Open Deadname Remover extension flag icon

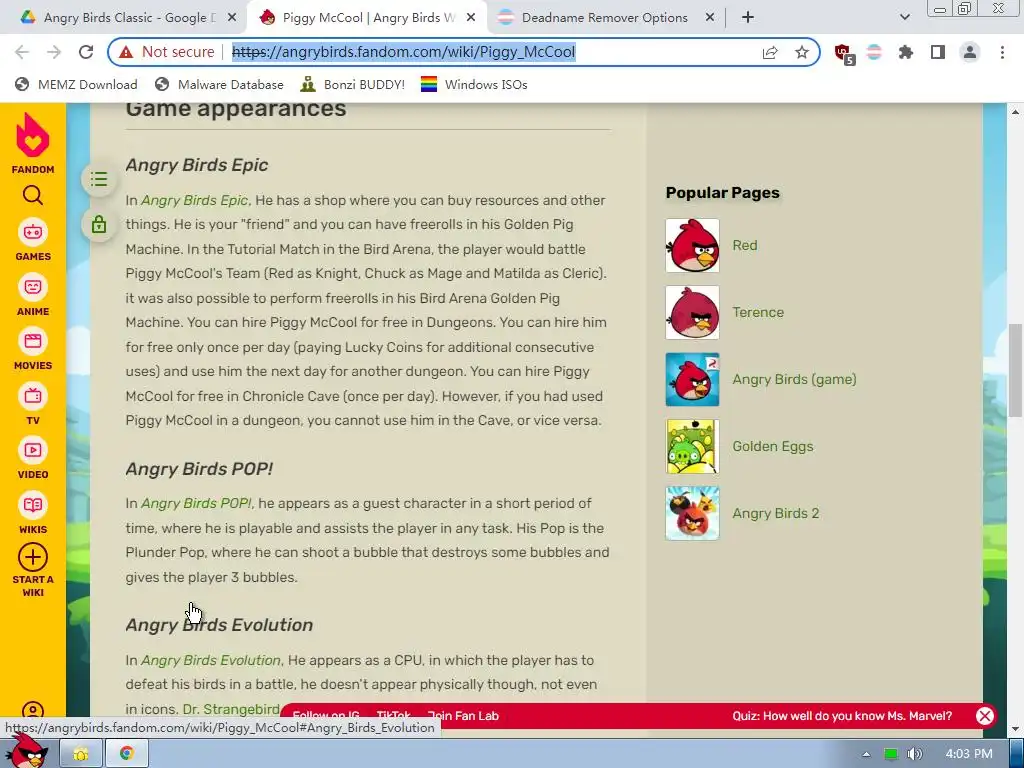(874, 52)
